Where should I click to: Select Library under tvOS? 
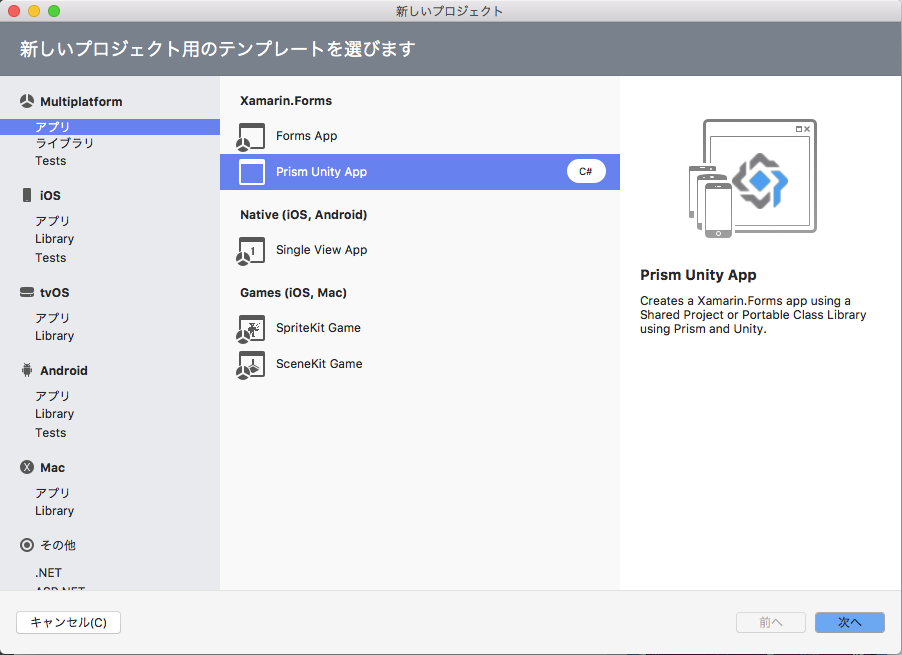click(x=55, y=336)
